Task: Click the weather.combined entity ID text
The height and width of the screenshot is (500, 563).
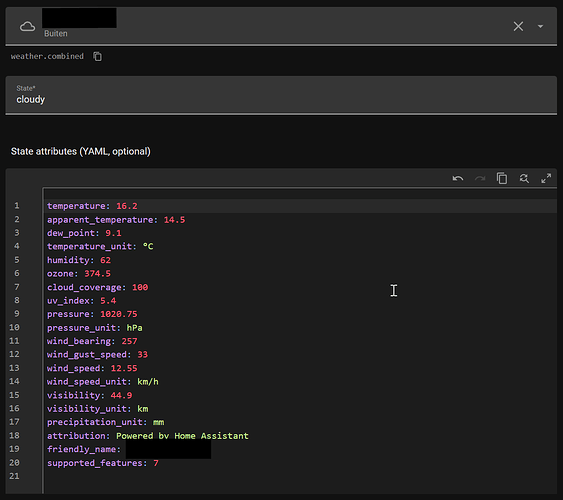Action: pos(47,56)
